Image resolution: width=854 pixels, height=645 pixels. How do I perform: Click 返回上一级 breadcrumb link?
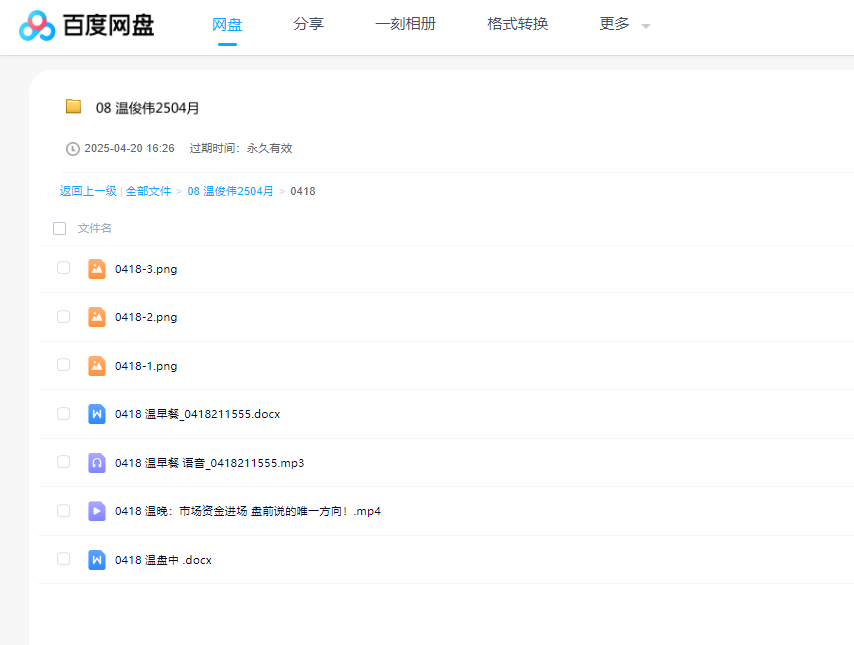pyautogui.click(x=88, y=191)
